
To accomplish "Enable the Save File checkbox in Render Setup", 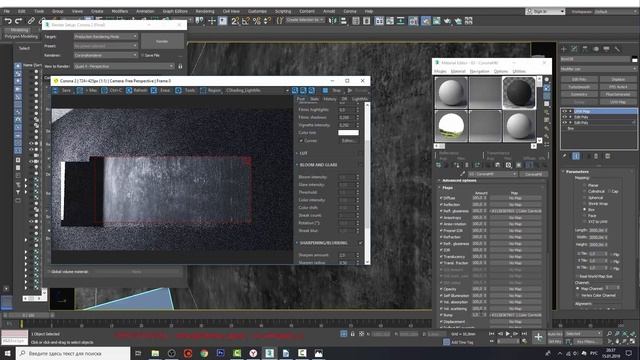I will click(142, 55).
